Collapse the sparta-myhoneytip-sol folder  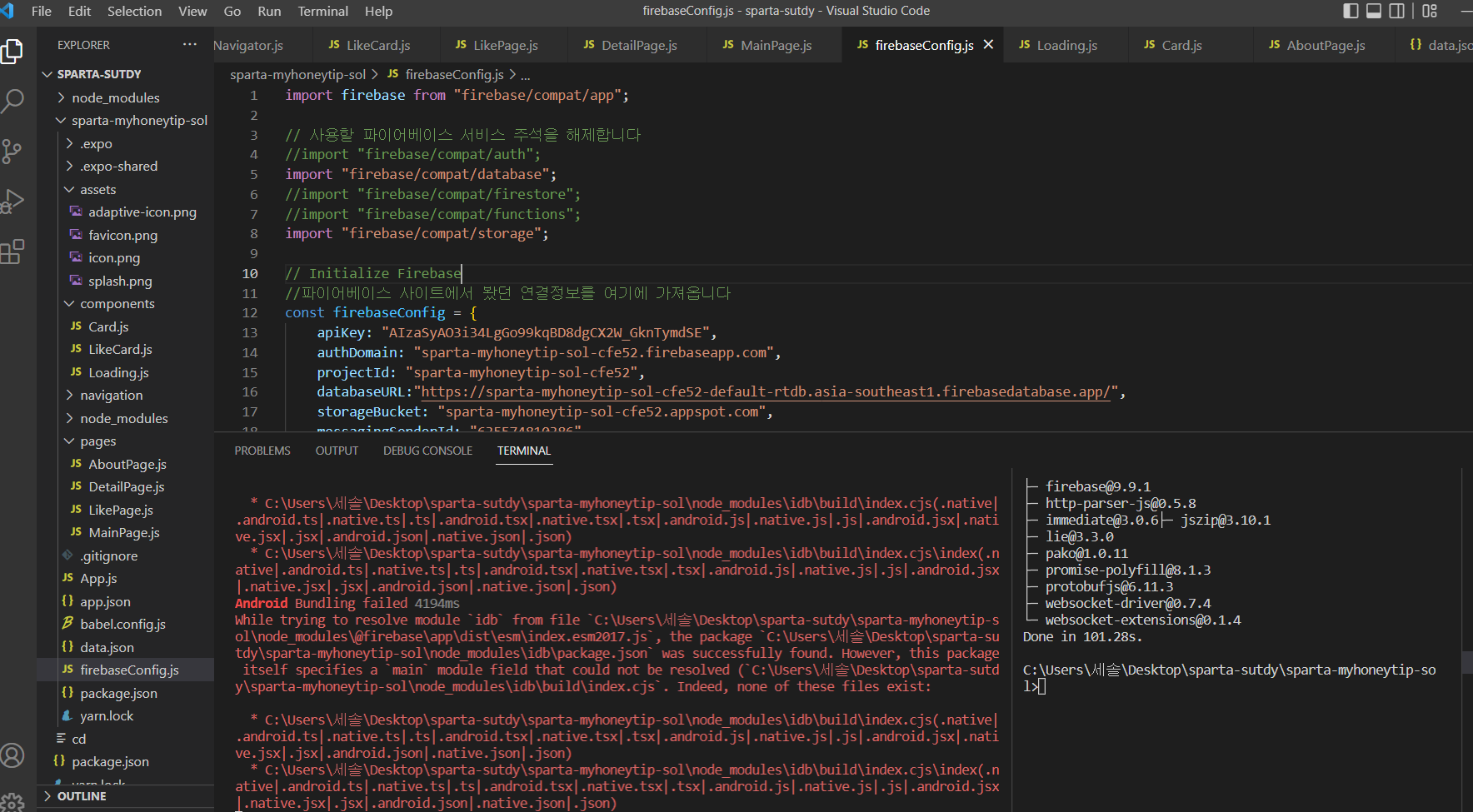pyautogui.click(x=61, y=120)
